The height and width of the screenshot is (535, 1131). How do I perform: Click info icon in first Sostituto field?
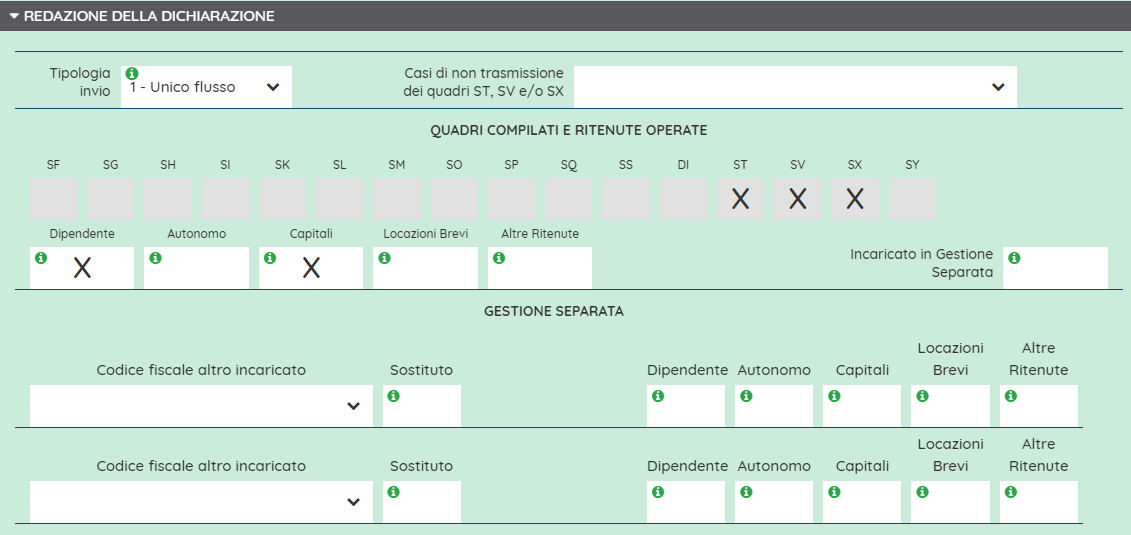coord(394,396)
